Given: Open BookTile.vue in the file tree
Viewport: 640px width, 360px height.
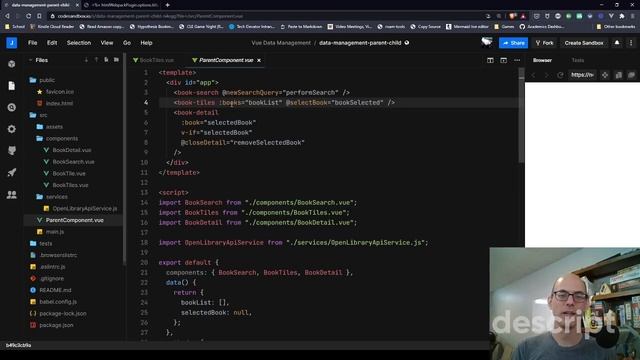Looking at the screenshot, I should pos(69,173).
